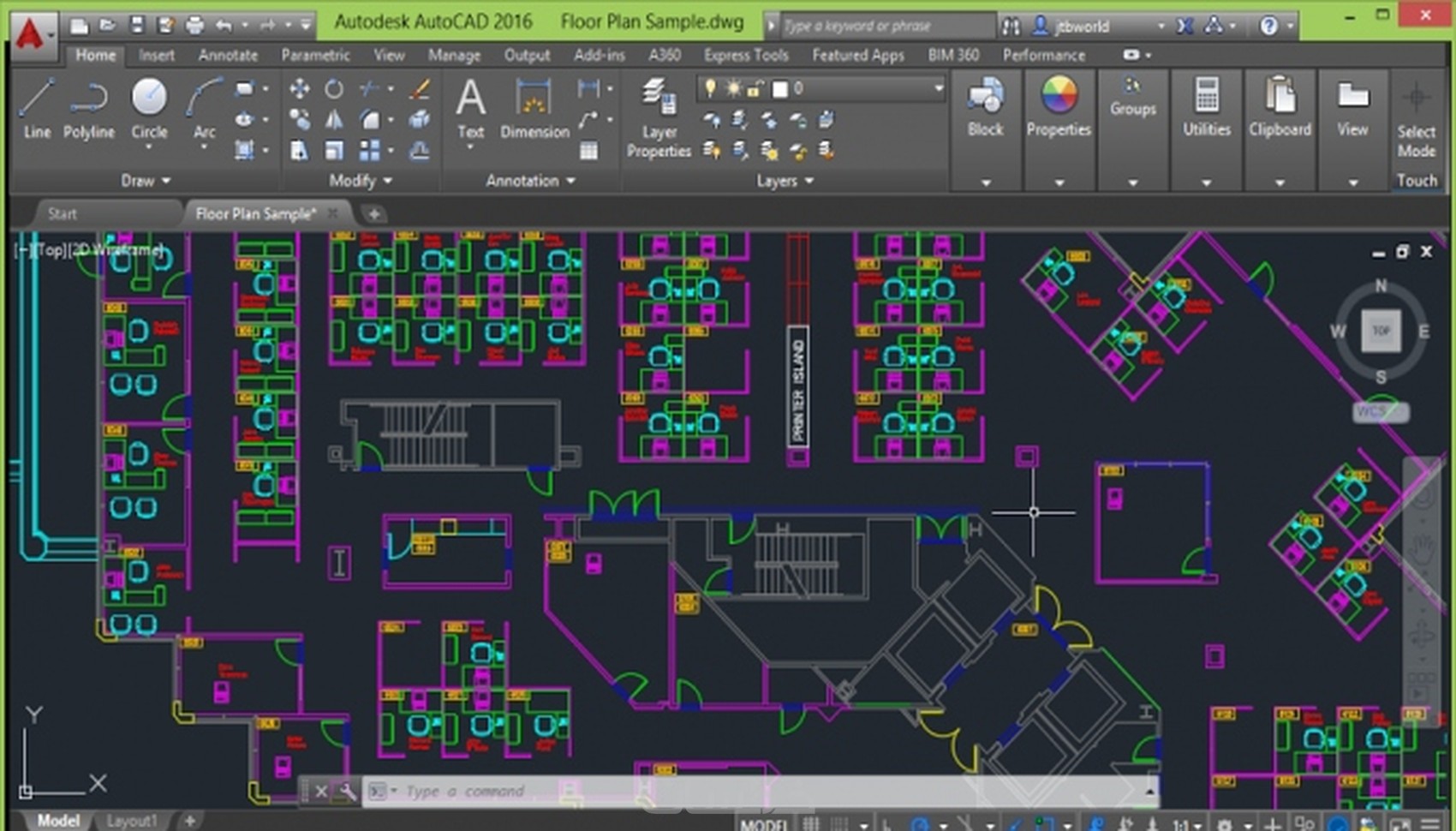Toggle the current layer lock icon
The height and width of the screenshot is (831, 1456).
755,88
